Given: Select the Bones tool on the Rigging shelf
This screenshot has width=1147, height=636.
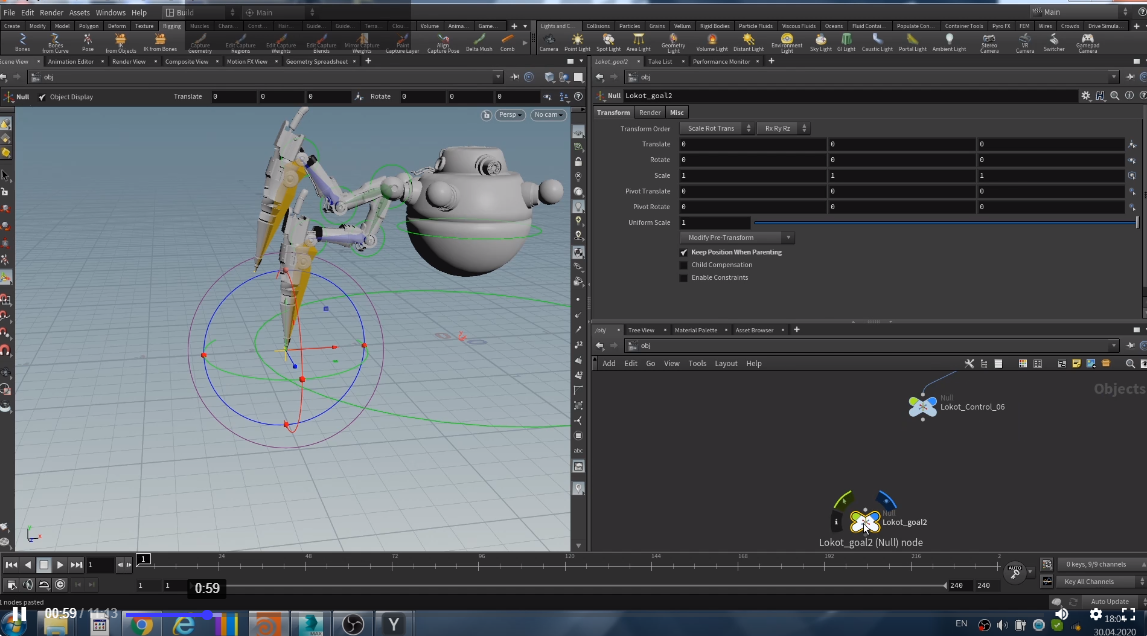Looking at the screenshot, I should click(22, 41).
